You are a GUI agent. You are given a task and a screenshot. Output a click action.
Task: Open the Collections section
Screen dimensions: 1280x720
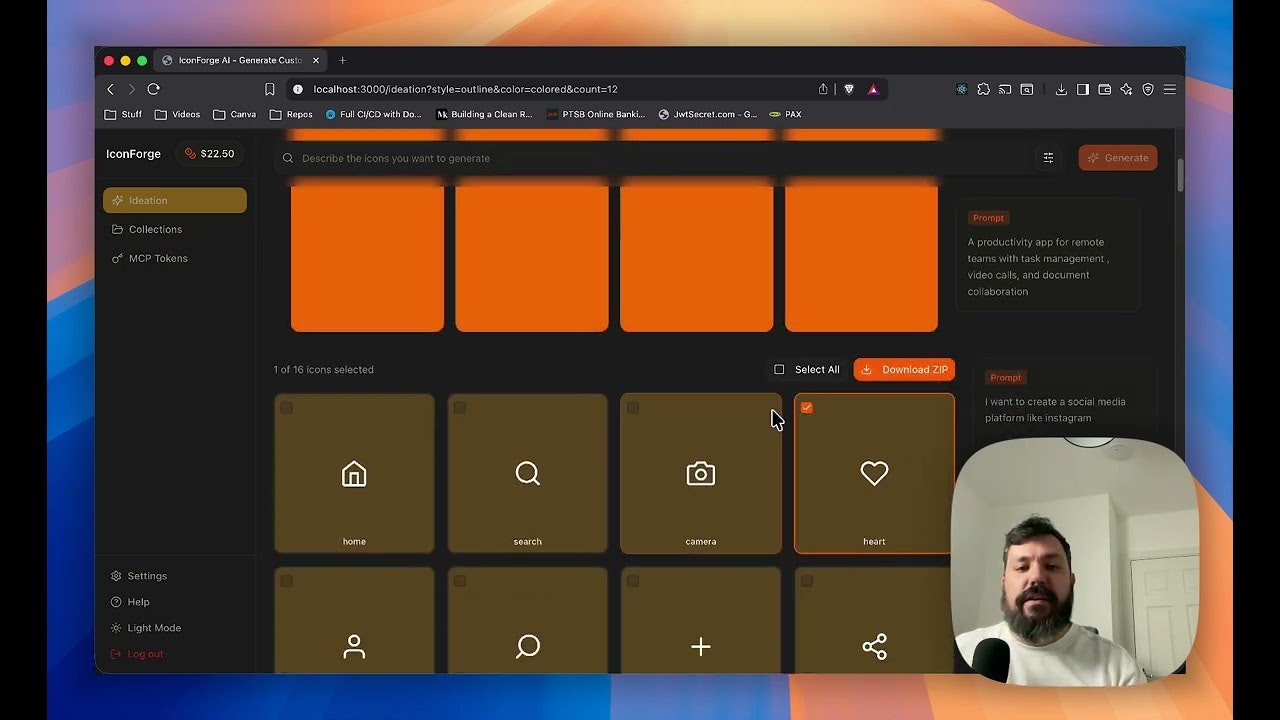(x=175, y=229)
